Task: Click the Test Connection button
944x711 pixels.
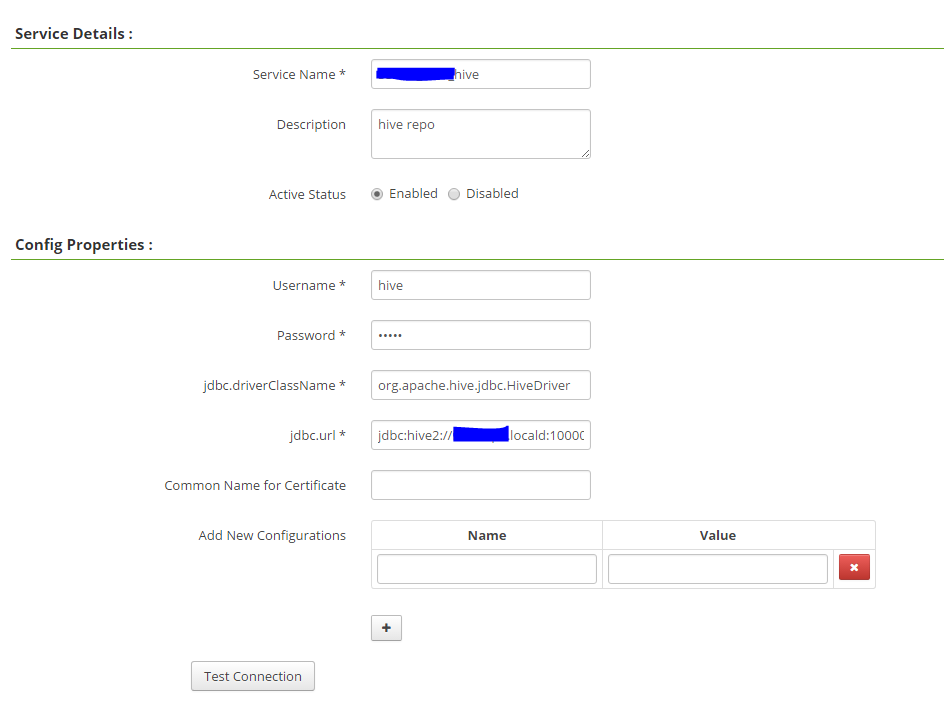Action: (x=252, y=676)
